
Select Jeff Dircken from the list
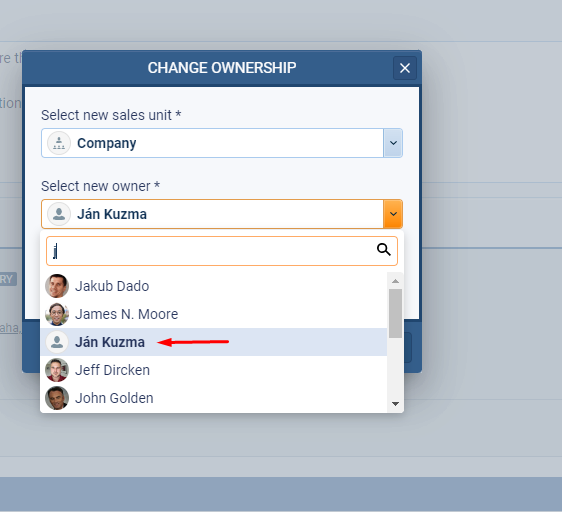click(x=214, y=370)
